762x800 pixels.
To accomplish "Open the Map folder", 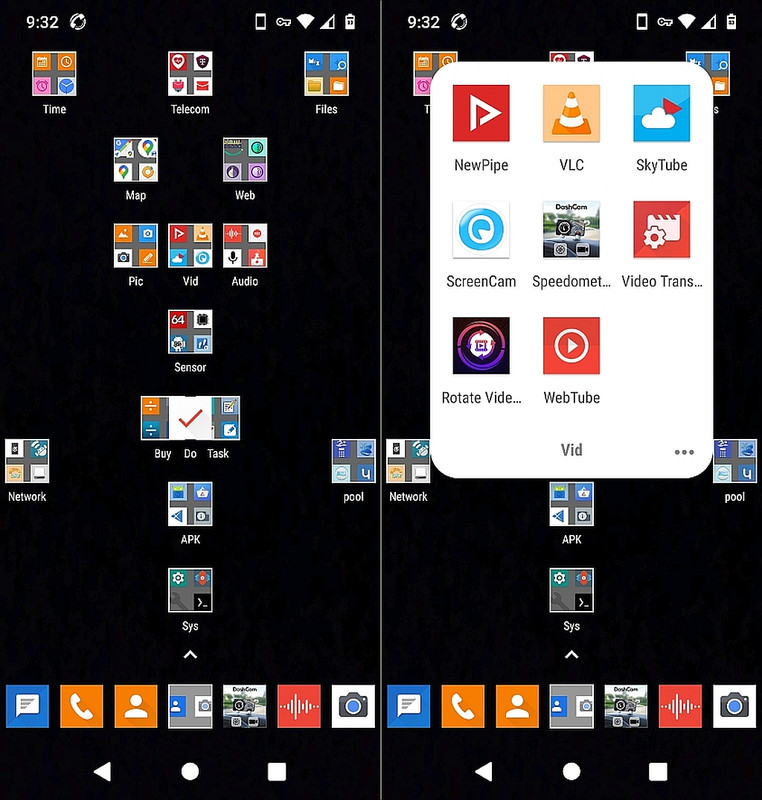I will (136, 160).
